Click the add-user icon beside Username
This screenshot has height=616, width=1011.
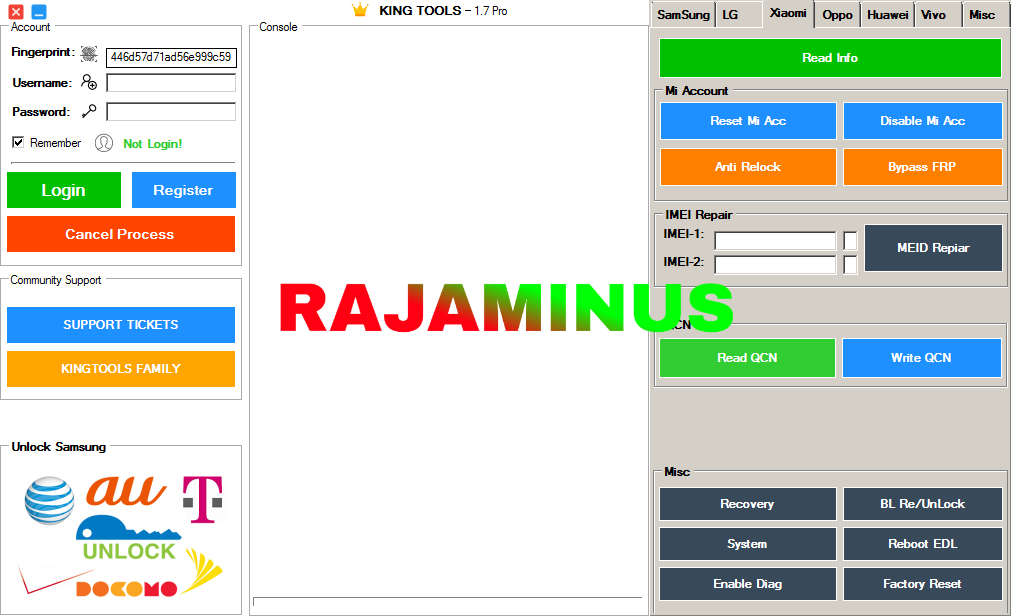[89, 83]
